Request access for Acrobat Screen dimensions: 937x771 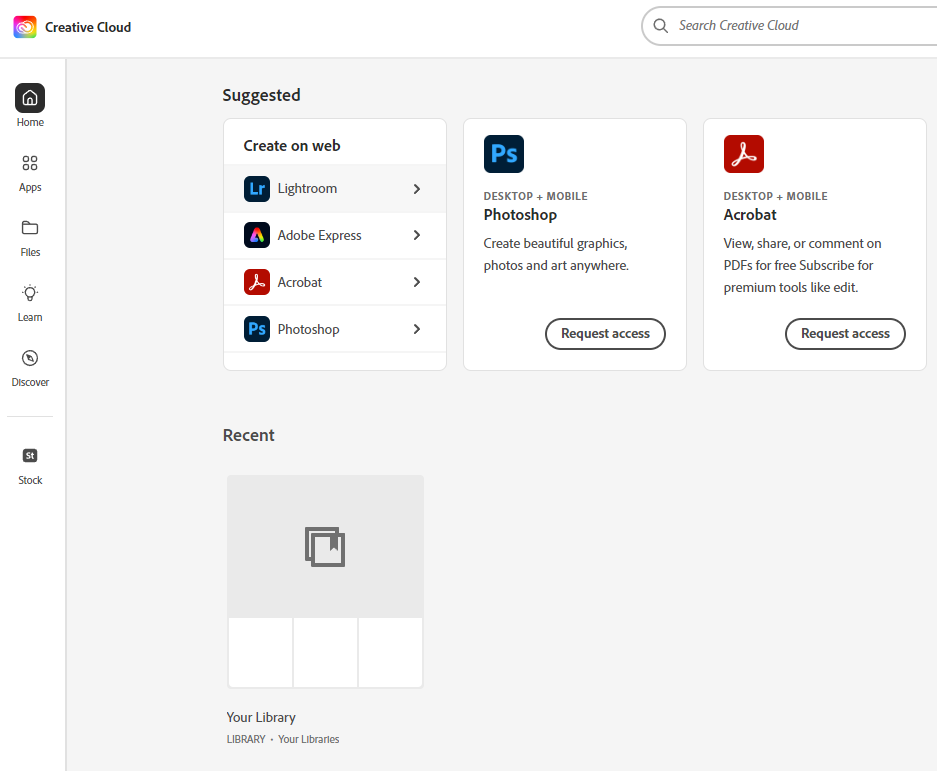pyautogui.click(x=845, y=334)
